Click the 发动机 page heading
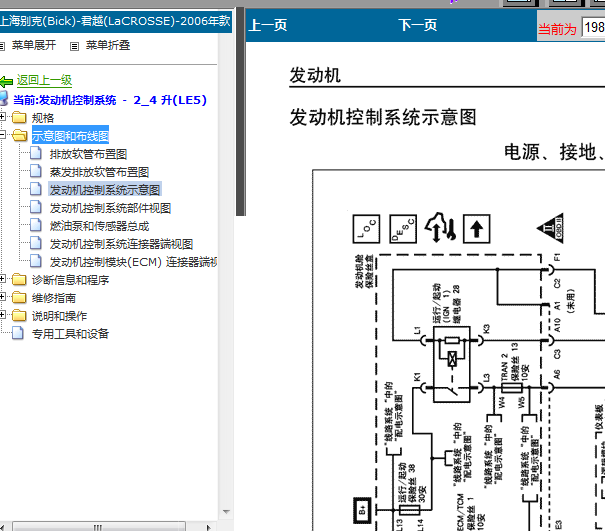Image resolution: width=605 pixels, height=531 pixels. tap(315, 75)
